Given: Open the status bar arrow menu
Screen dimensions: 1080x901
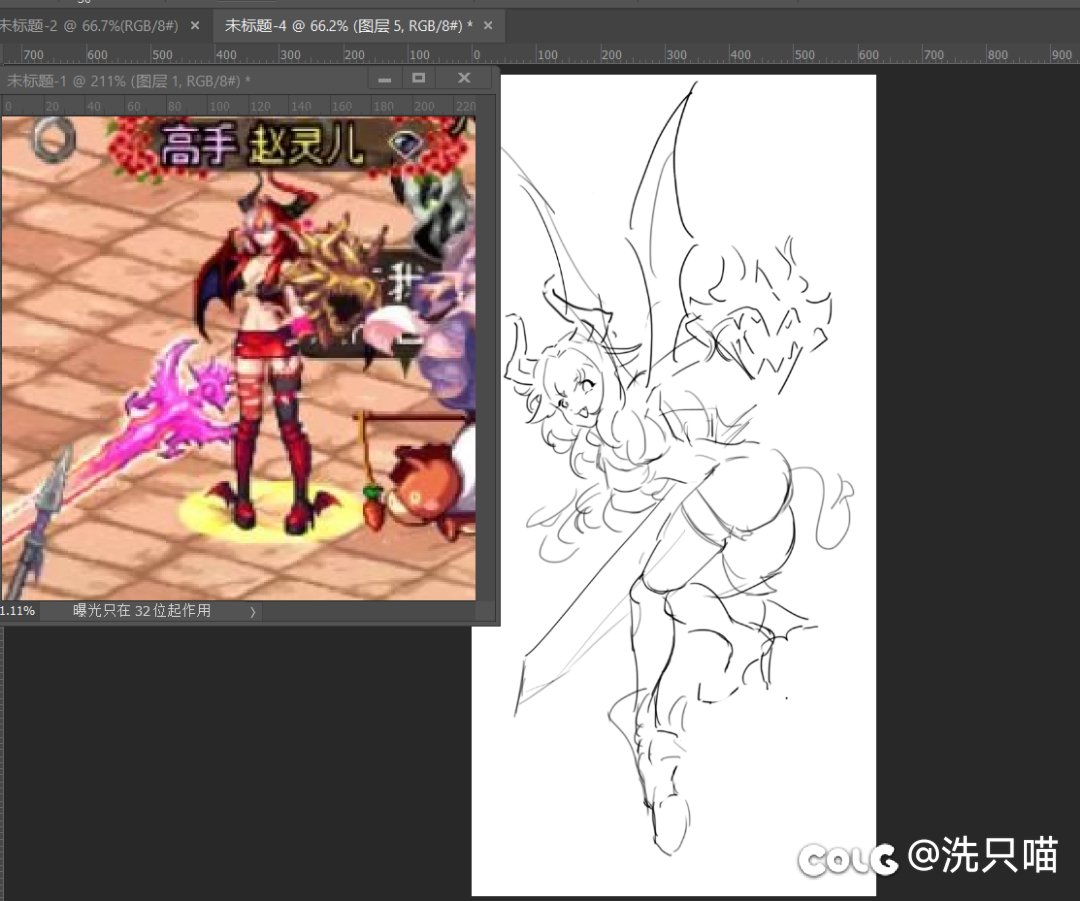Looking at the screenshot, I should pos(253,611).
